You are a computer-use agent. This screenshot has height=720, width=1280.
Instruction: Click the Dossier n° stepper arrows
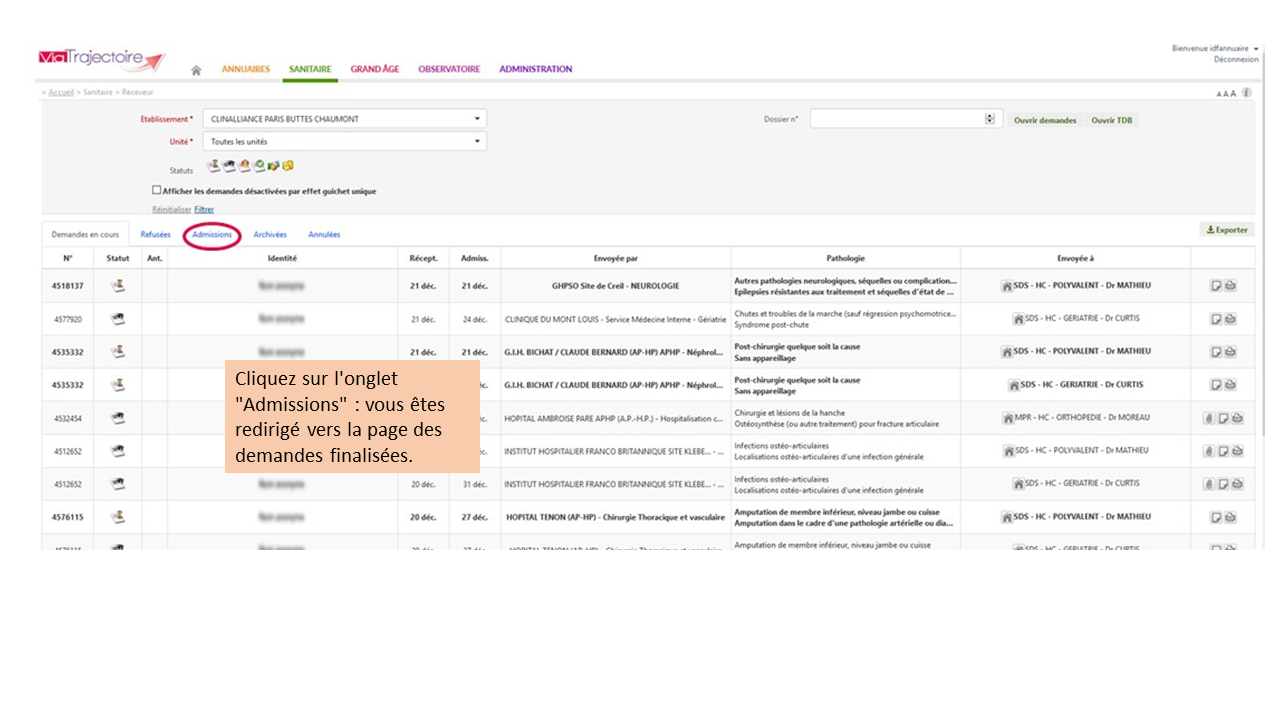click(990, 119)
